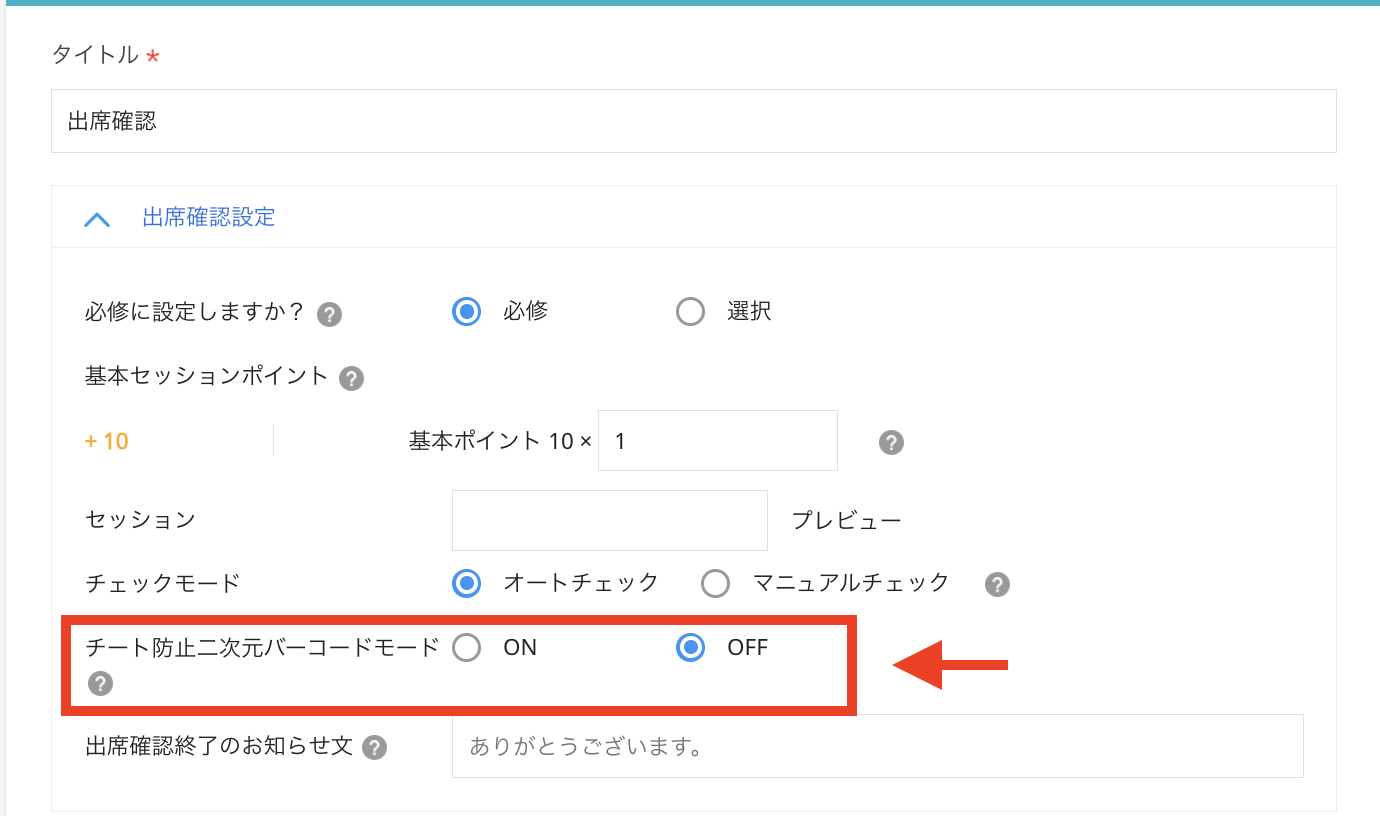The width and height of the screenshot is (1380, 816).
Task: Open help icon beside マニュアルチェック option
Action: [997, 585]
